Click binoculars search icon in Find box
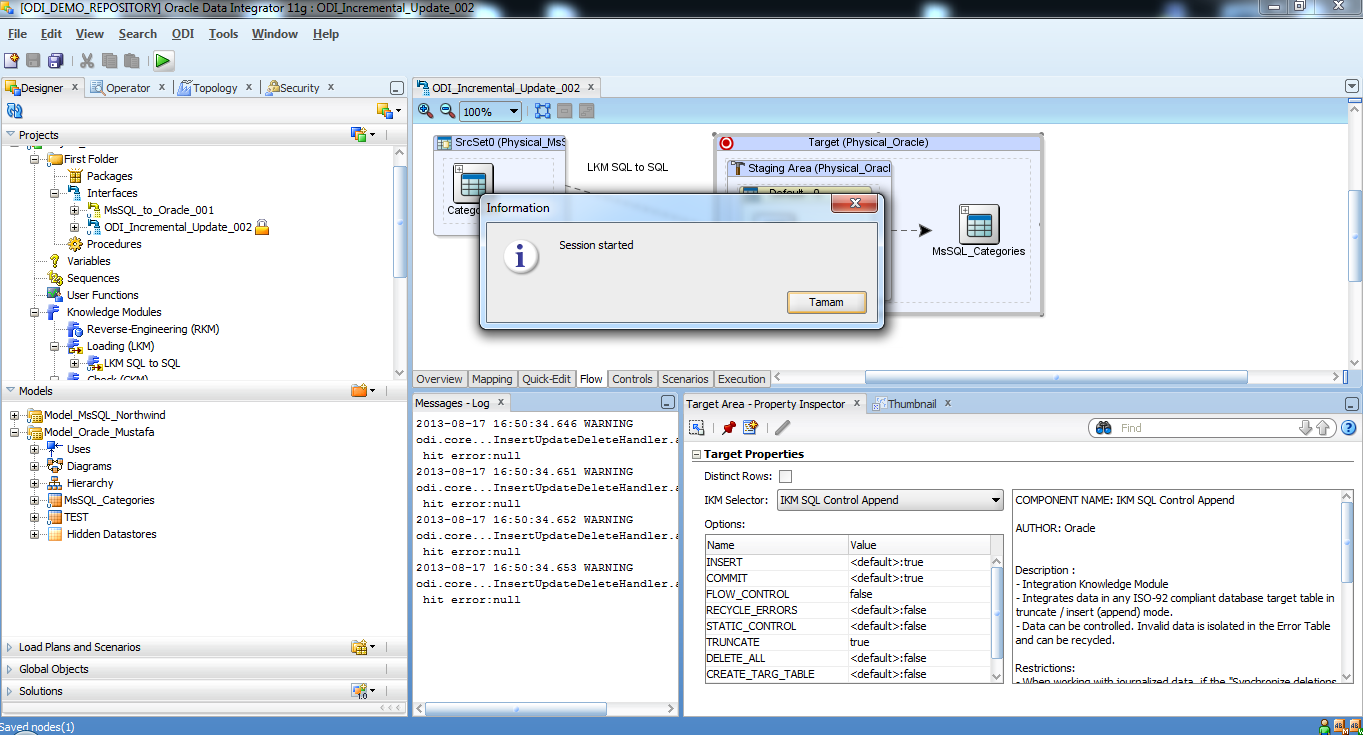The image size is (1363, 735). click(1104, 428)
